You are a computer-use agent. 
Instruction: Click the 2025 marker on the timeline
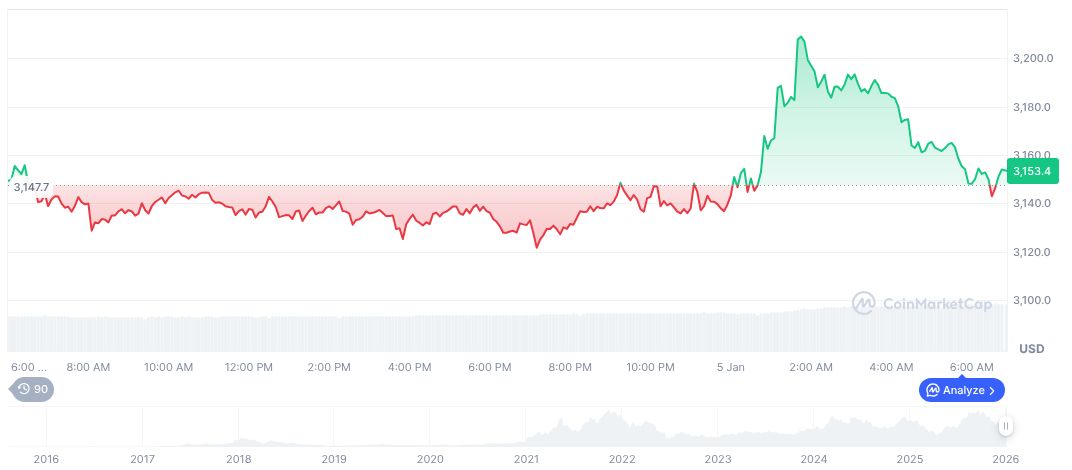(x=909, y=458)
